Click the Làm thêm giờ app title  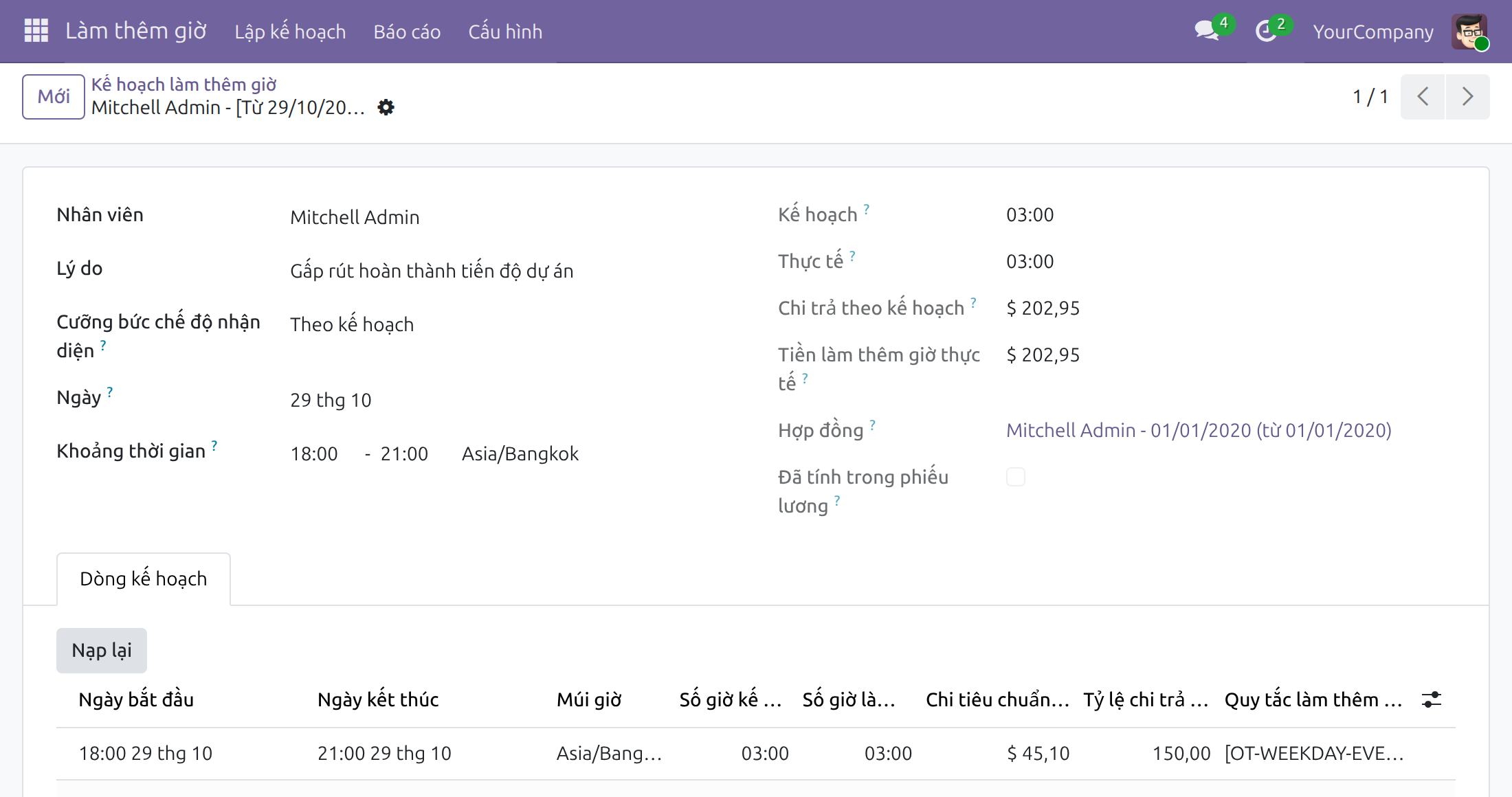136,31
